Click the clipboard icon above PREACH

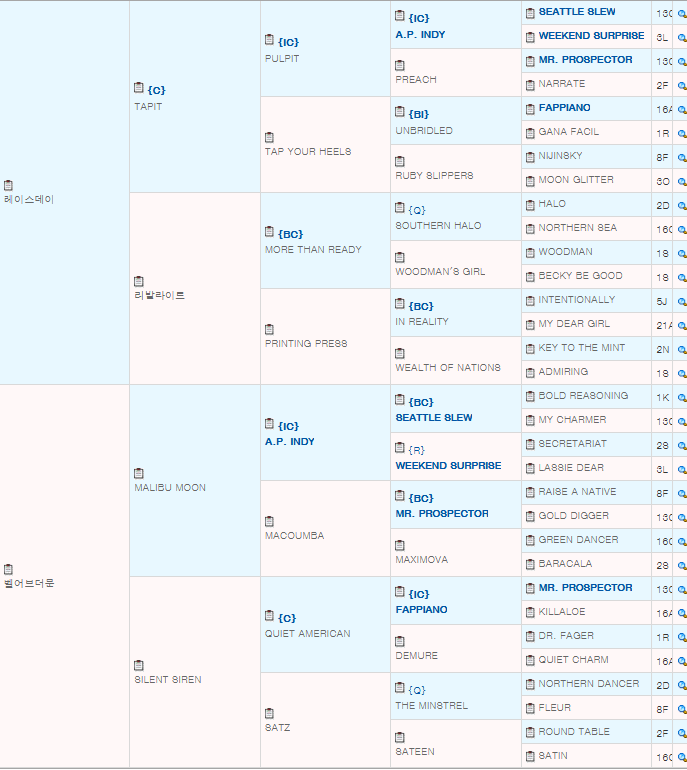[x=400, y=65]
